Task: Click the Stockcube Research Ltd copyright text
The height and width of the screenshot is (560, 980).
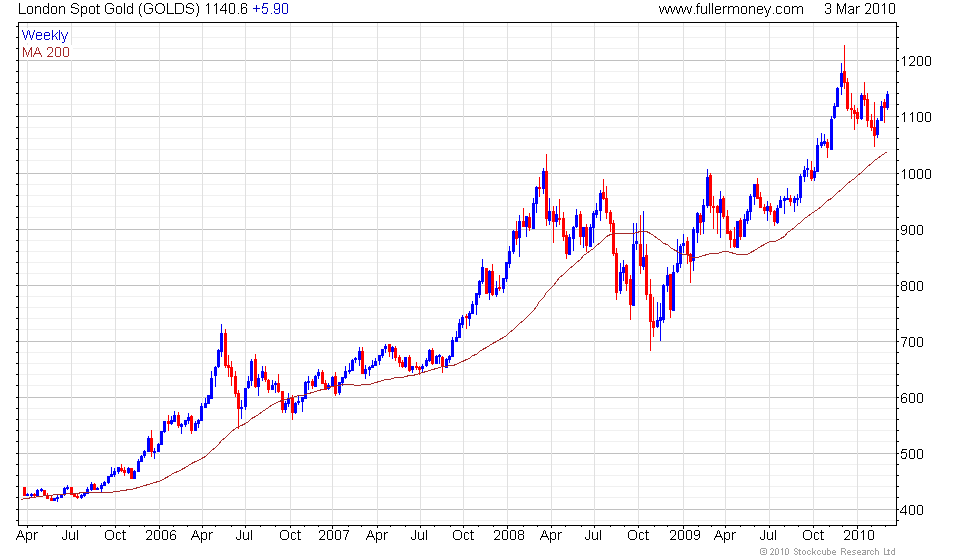Action: coord(828,552)
